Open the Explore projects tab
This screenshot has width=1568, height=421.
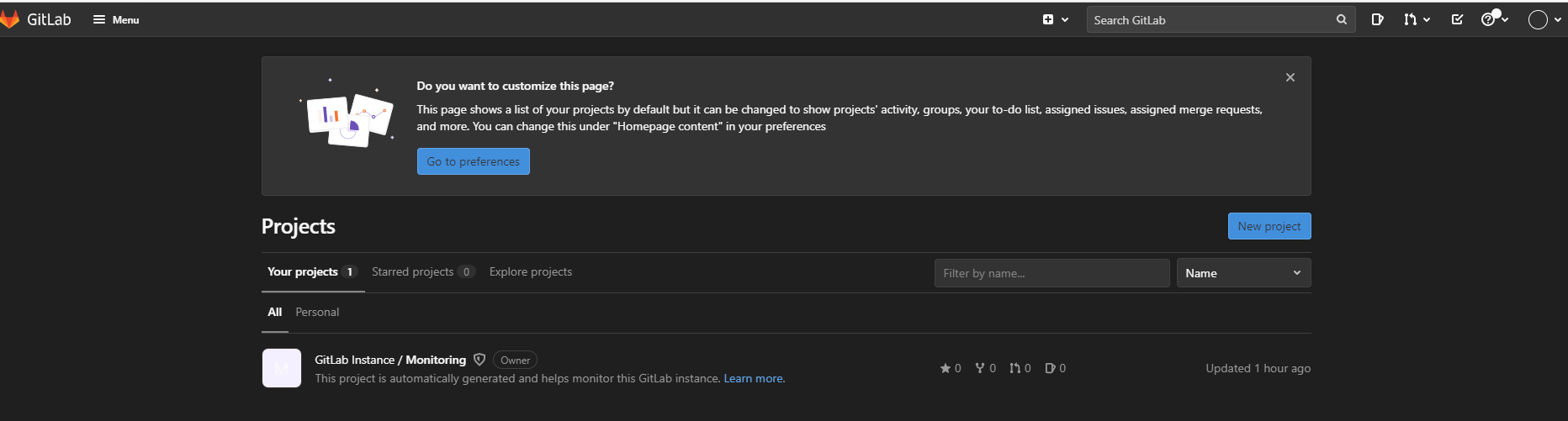pyautogui.click(x=531, y=271)
